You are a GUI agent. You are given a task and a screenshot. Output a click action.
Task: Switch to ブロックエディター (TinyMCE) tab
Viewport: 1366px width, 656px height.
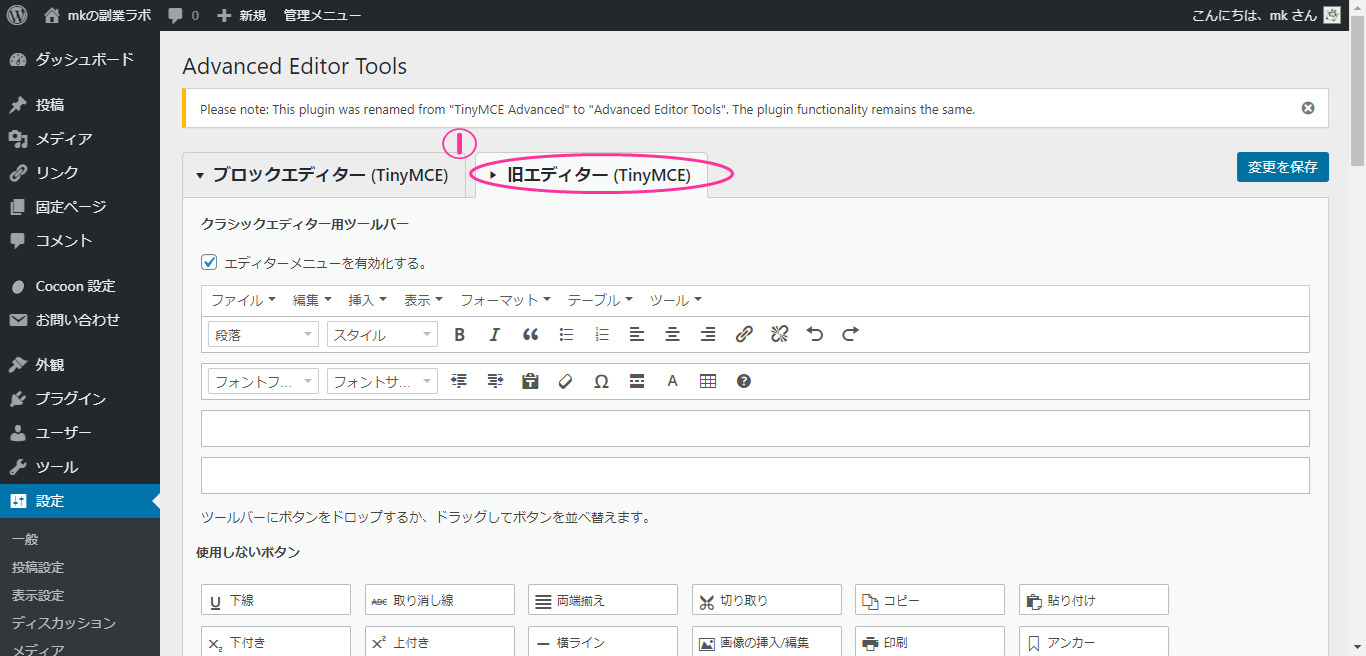coord(324,175)
